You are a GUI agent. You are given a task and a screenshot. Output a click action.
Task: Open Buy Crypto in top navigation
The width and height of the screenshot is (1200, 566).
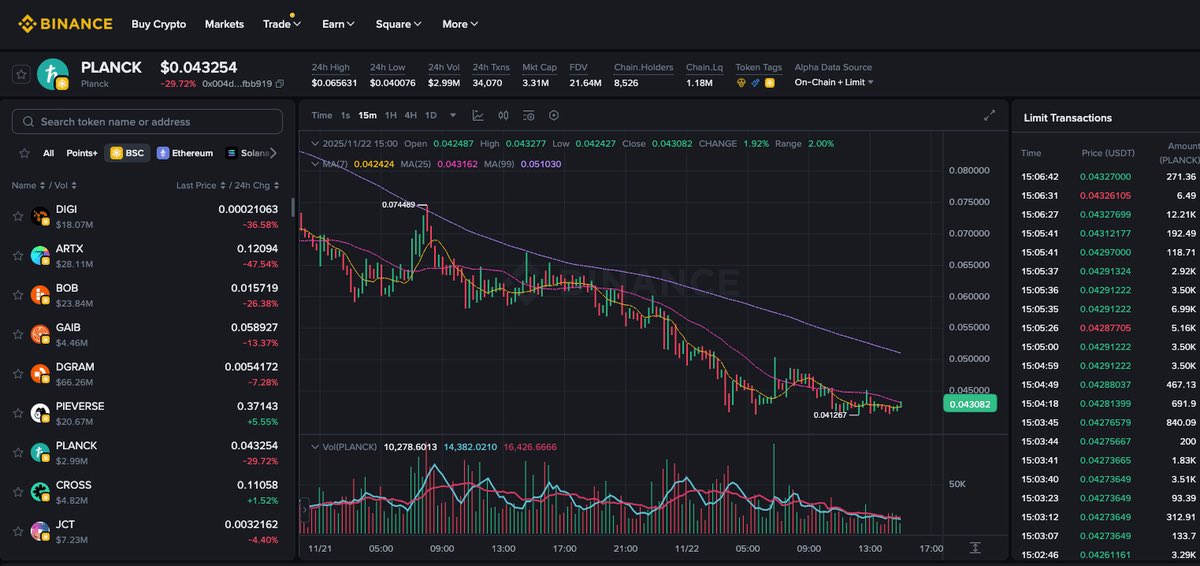(158, 23)
